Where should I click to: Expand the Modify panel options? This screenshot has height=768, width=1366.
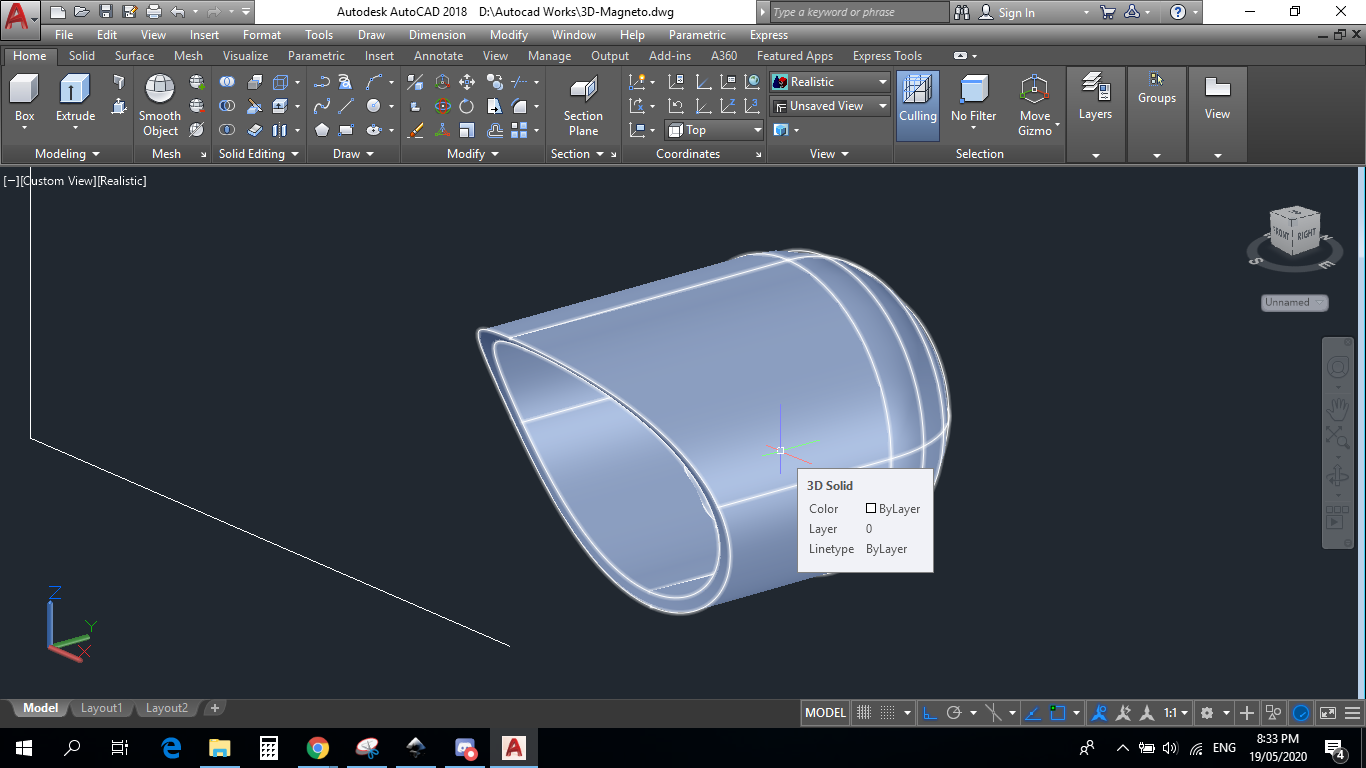pos(472,154)
